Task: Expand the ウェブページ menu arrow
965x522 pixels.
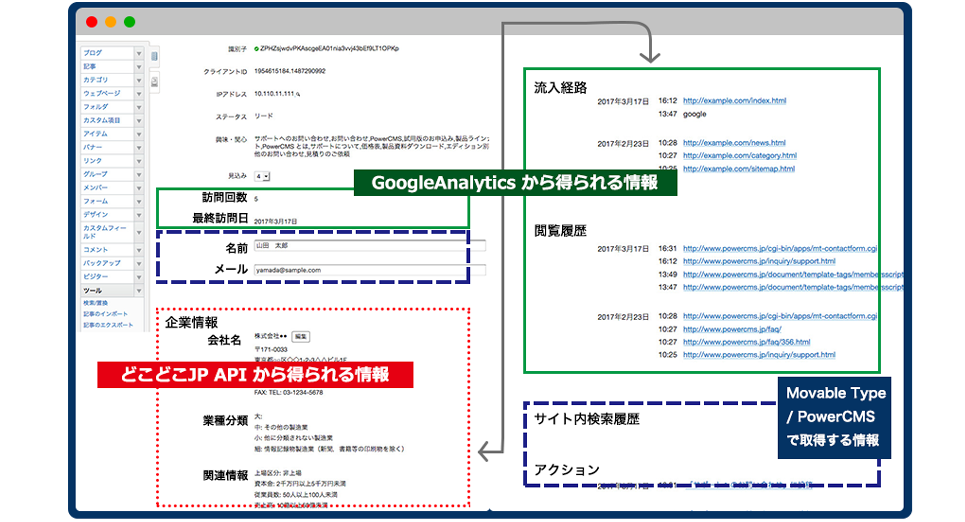Action: 138,94
